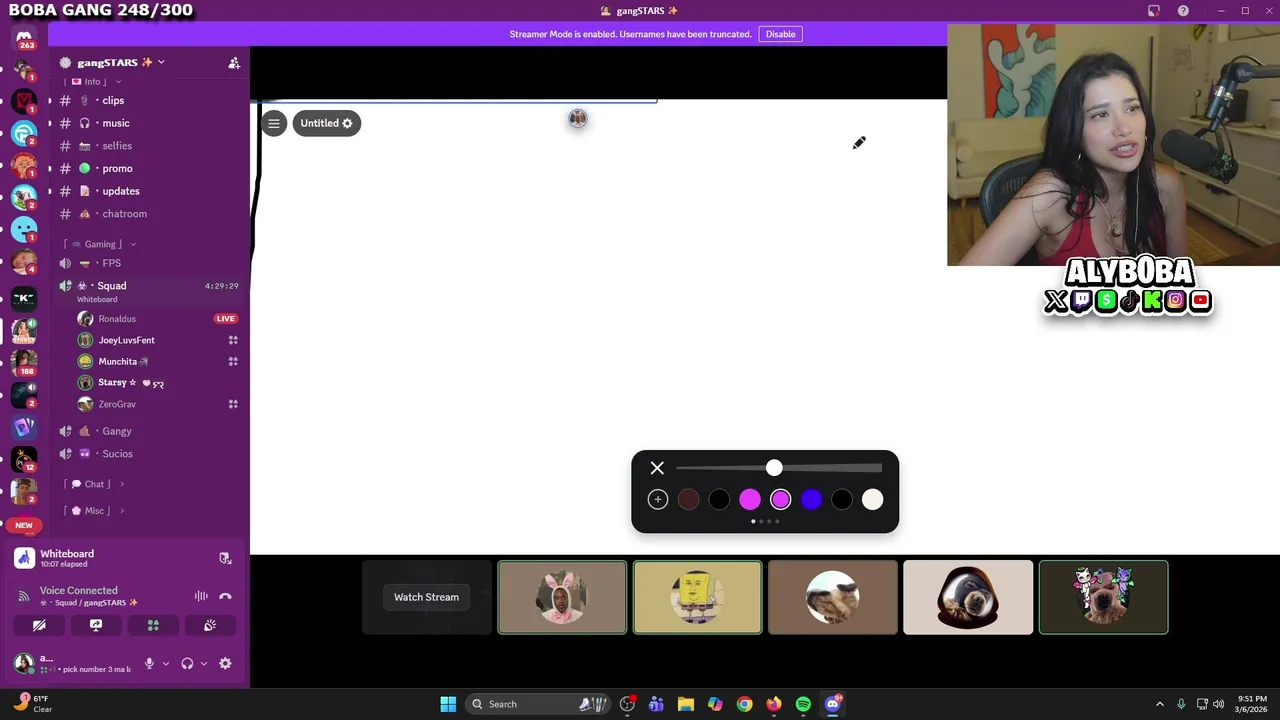Deafen with the headphones icon
The width and height of the screenshot is (1280, 720).
point(187,663)
